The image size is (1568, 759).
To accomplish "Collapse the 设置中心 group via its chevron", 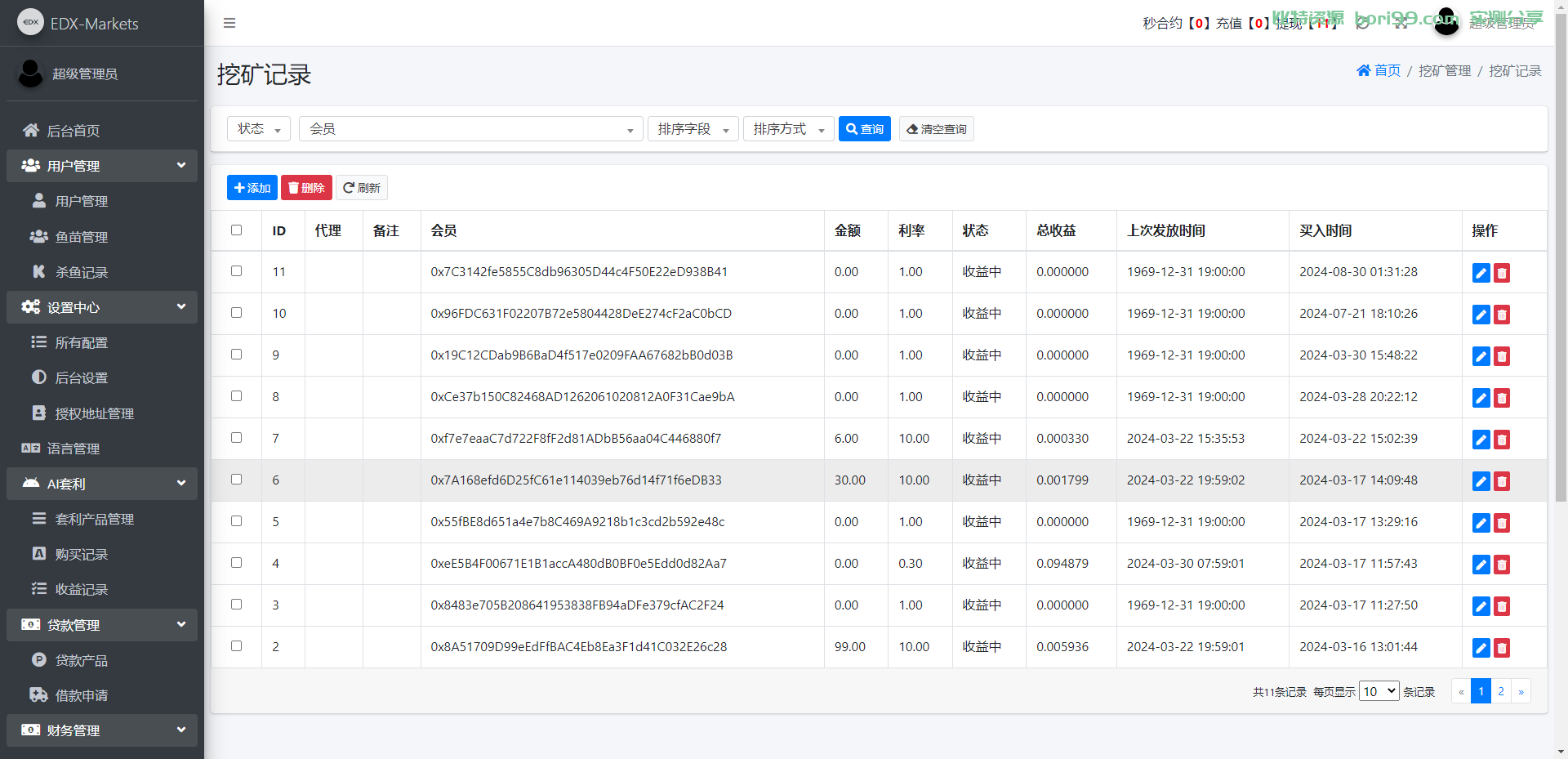I will click(181, 306).
